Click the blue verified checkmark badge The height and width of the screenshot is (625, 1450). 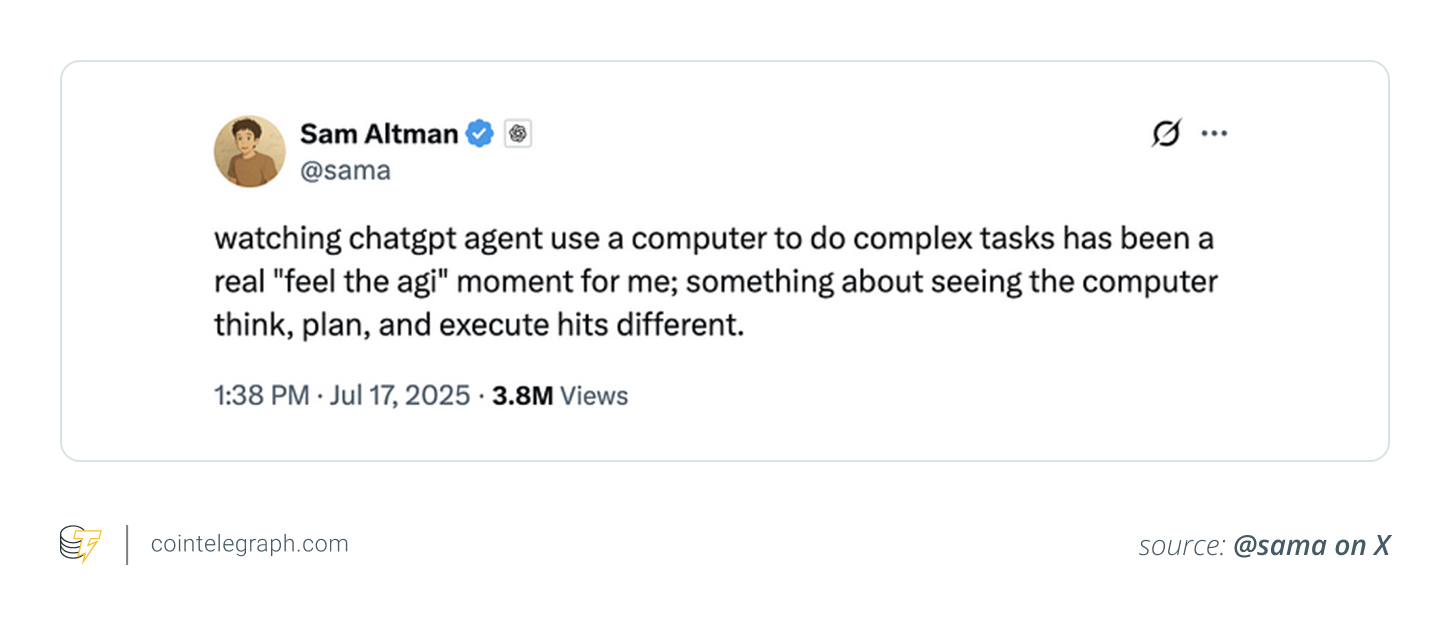481,133
